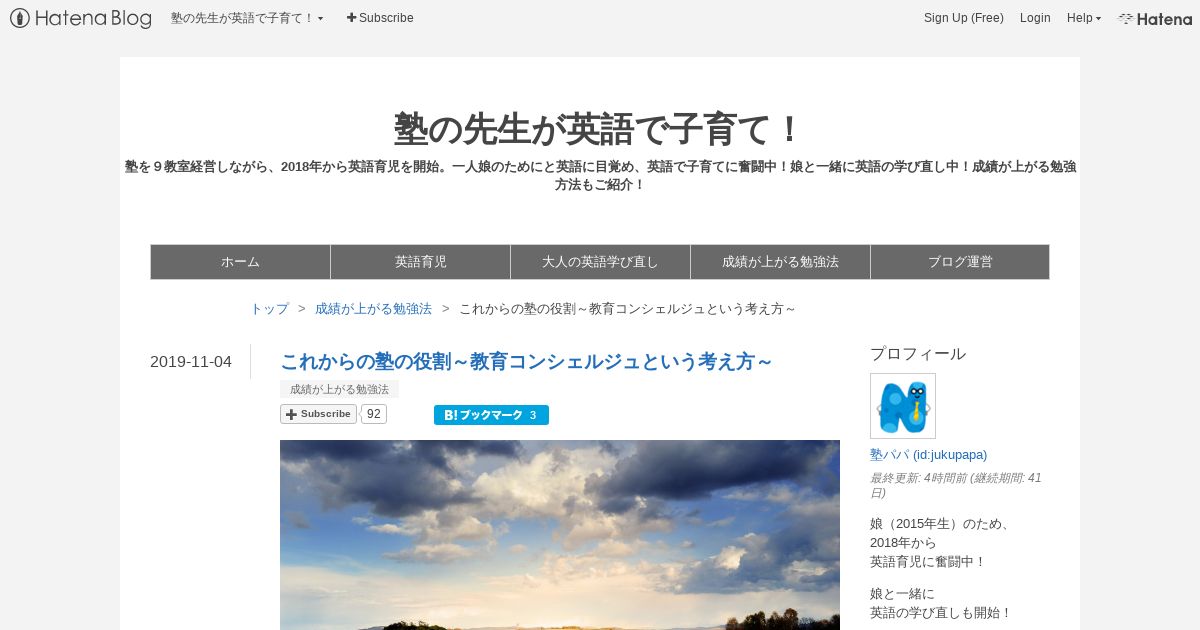
Task: Open the blog name dropdown in header
Action: click(247, 18)
